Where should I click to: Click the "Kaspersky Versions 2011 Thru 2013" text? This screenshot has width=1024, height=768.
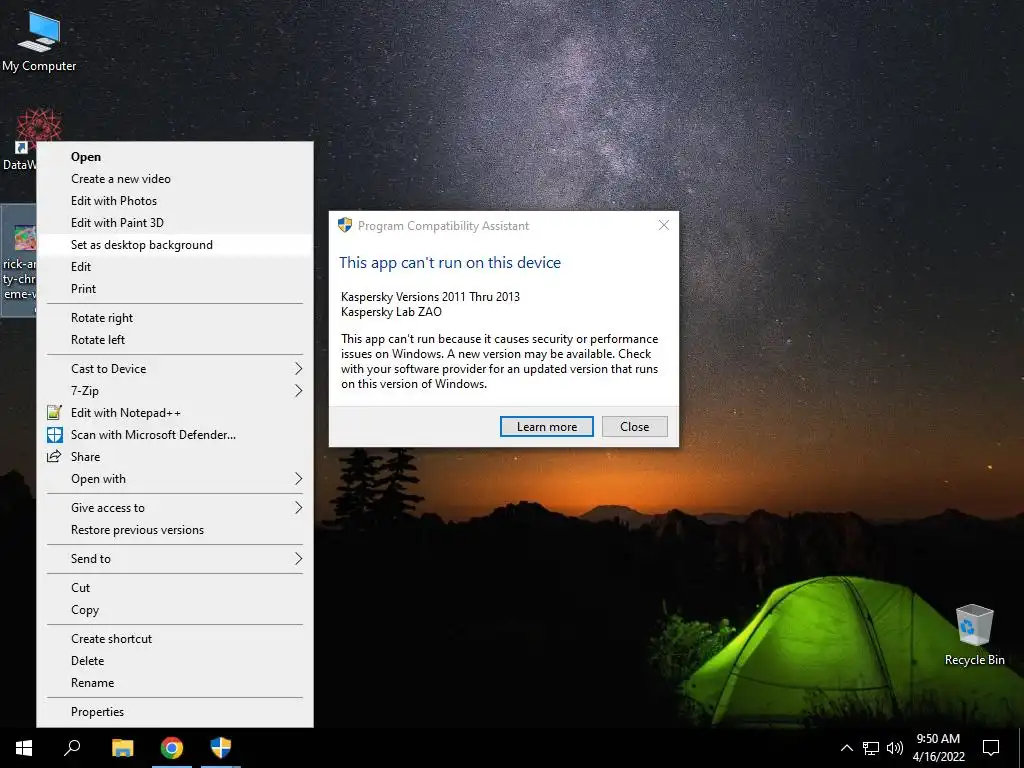tap(430, 296)
